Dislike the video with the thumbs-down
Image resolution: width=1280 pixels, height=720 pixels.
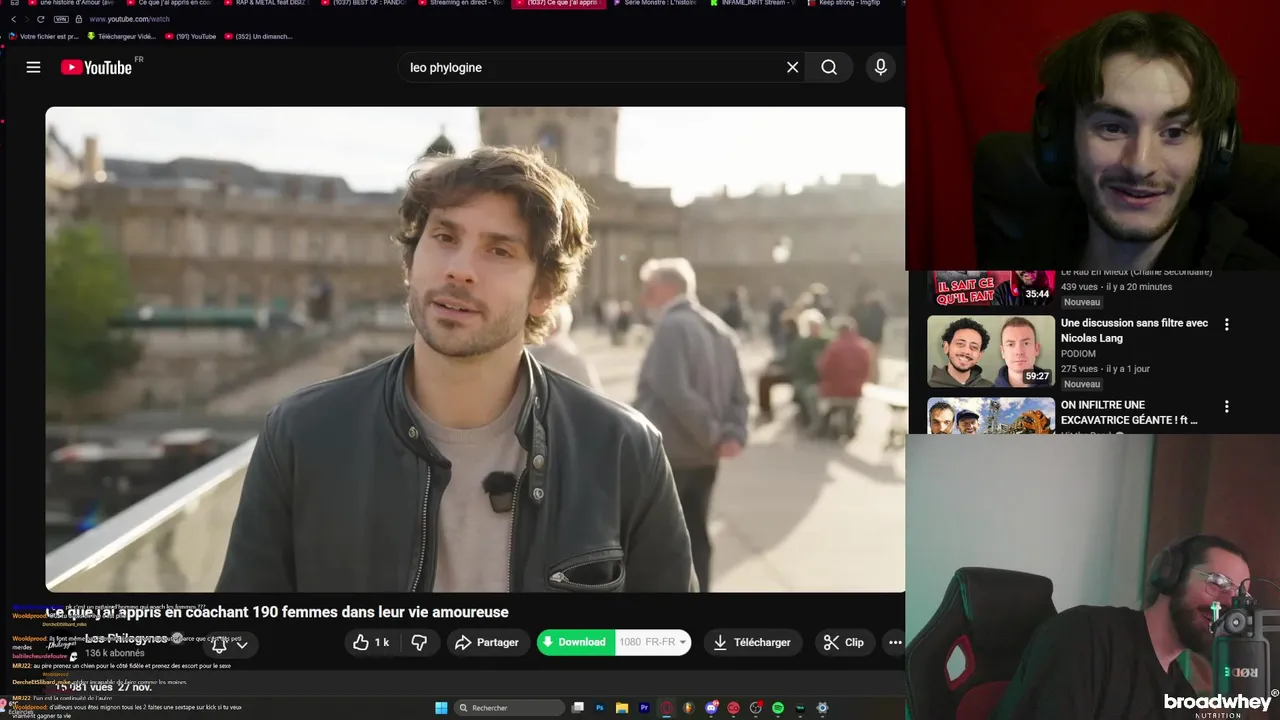(x=419, y=642)
